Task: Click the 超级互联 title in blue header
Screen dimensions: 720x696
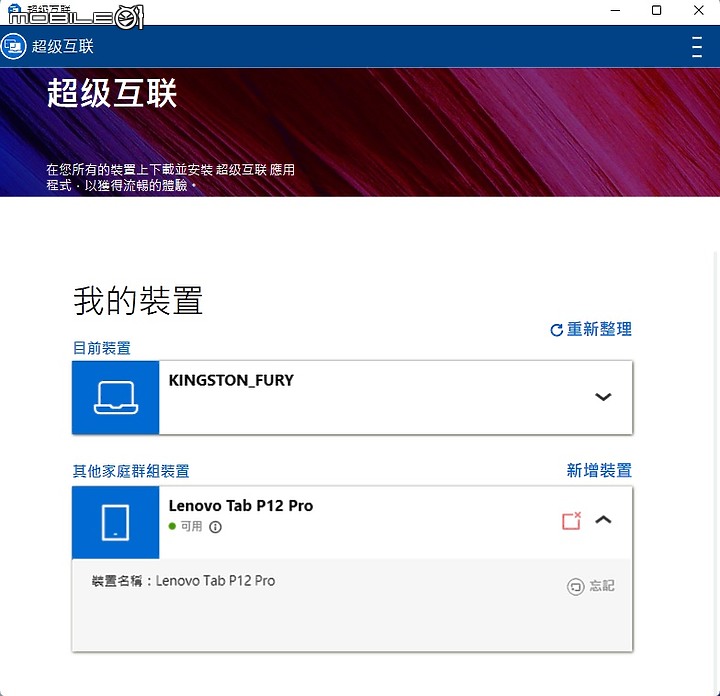Action: point(62,46)
